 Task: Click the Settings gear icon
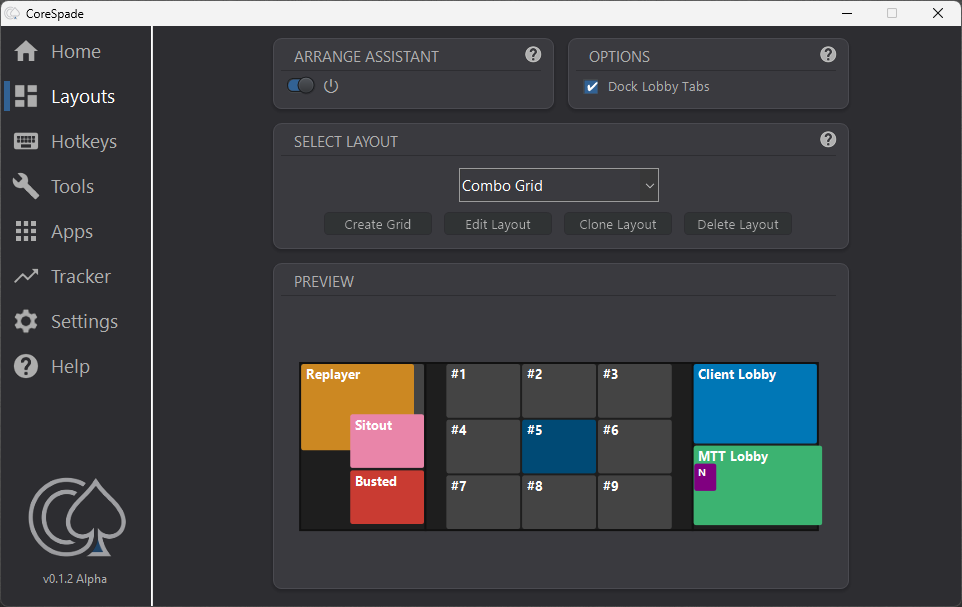(x=26, y=321)
